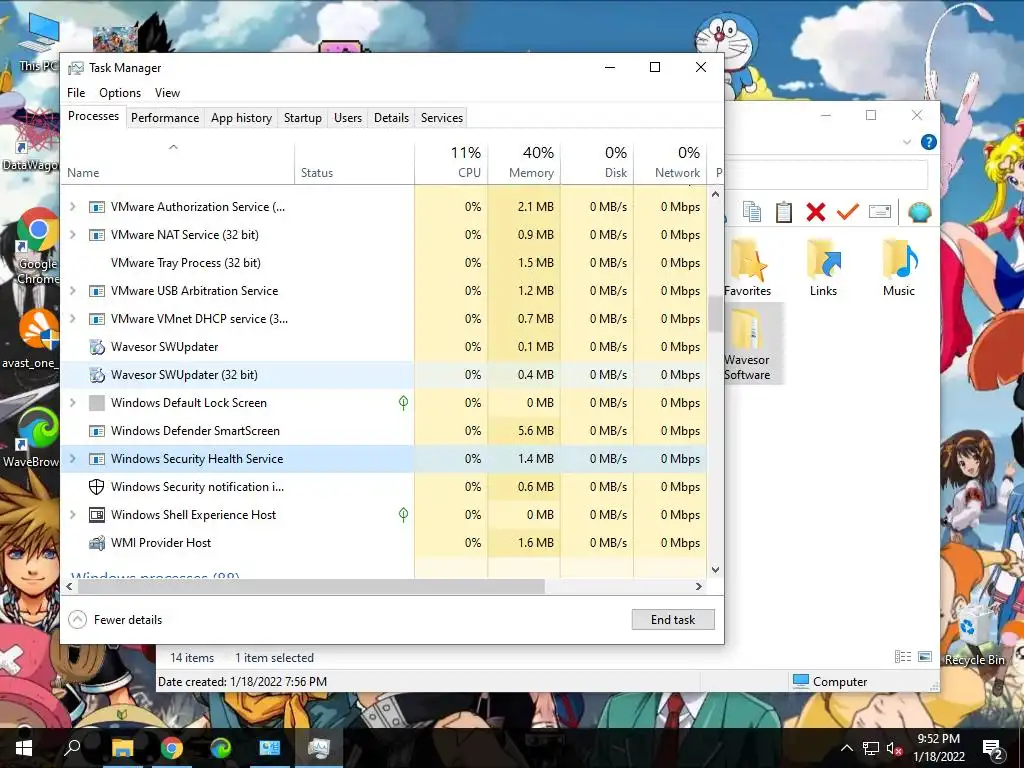Click Windows Default Lock Screen gray icon
1024x768 pixels.
click(97, 403)
